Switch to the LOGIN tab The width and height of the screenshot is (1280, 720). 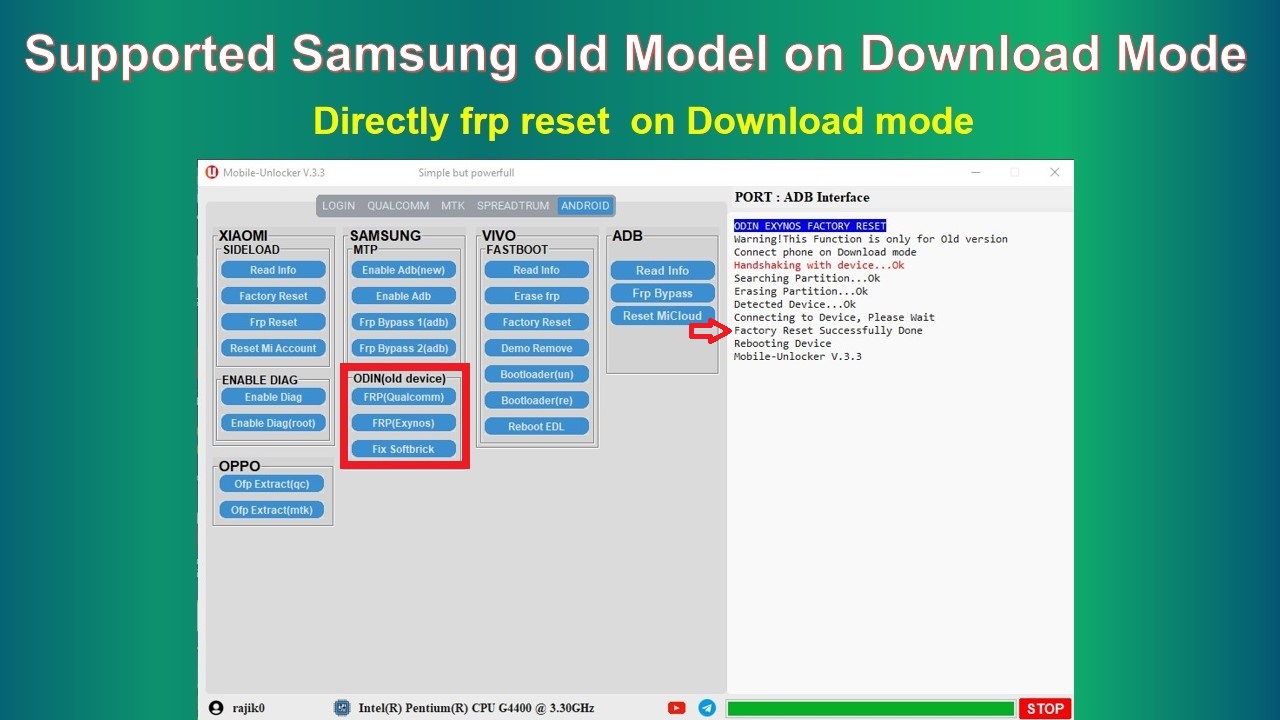coord(338,206)
